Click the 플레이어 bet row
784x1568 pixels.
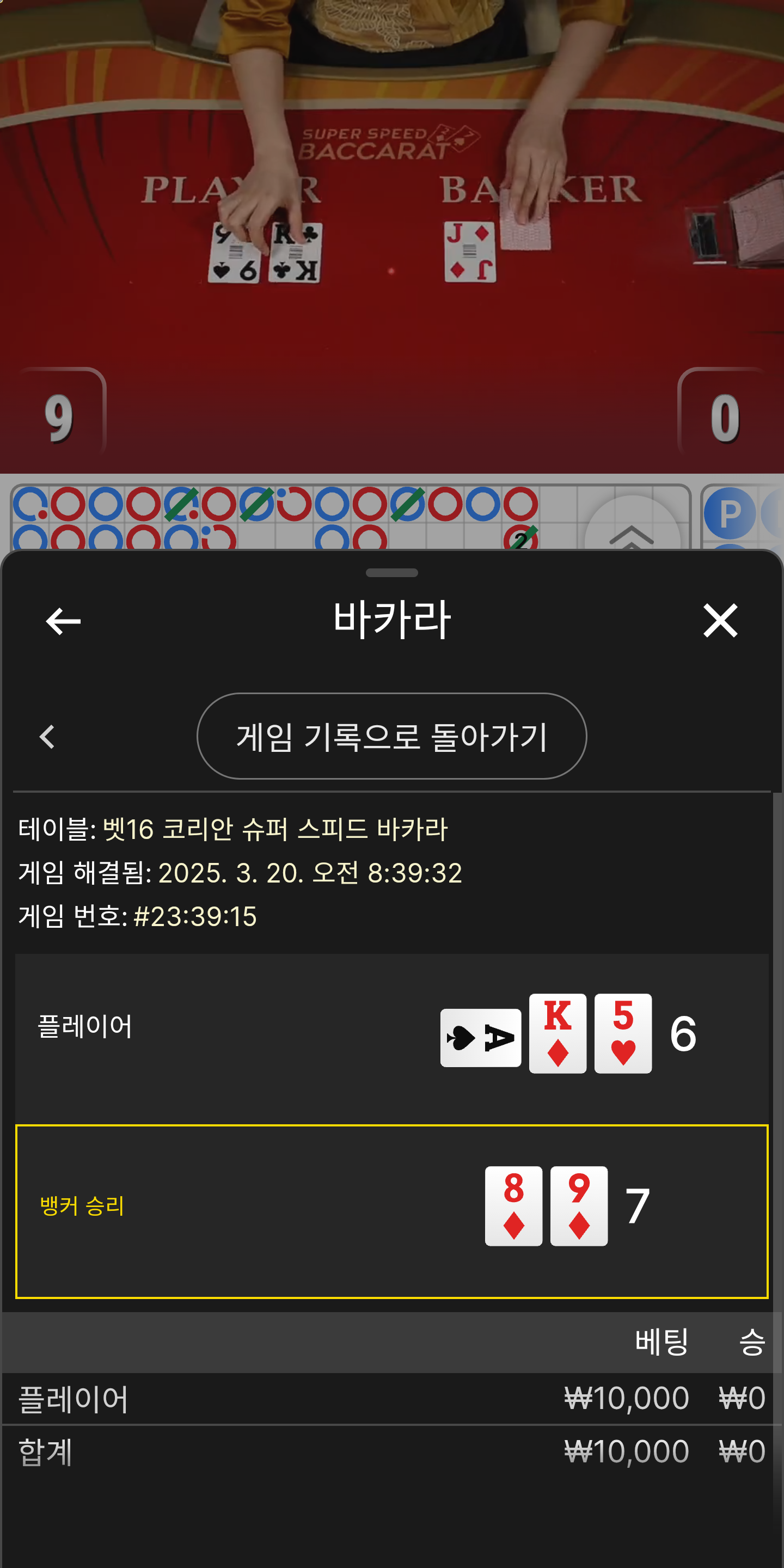click(392, 1398)
